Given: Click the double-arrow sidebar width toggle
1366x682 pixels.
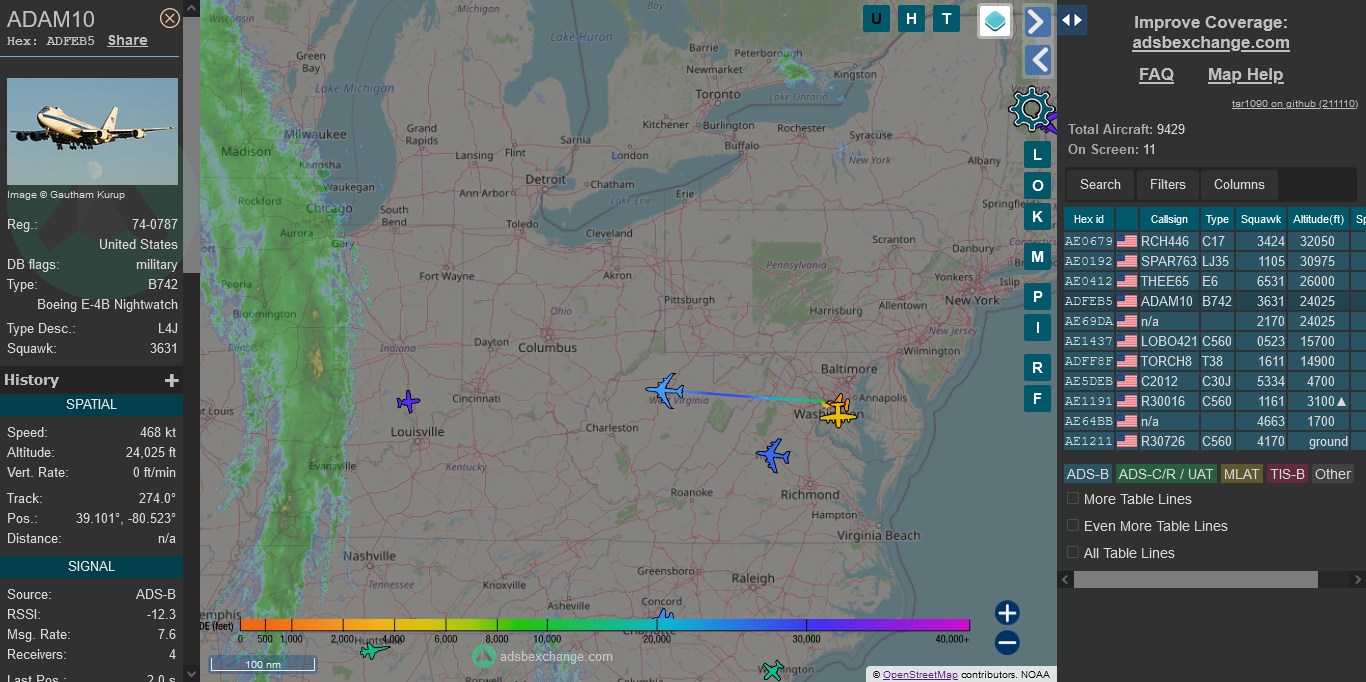Looking at the screenshot, I should (1072, 20).
